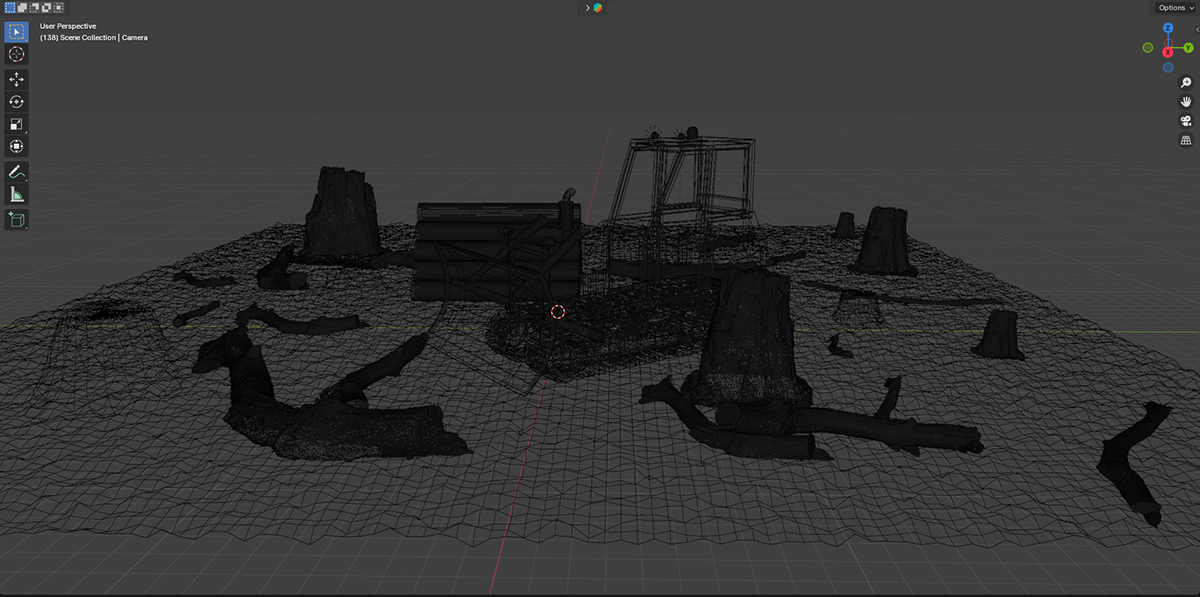Expand the collapsed header chevron at top center
The height and width of the screenshot is (597, 1200).
(585, 7)
